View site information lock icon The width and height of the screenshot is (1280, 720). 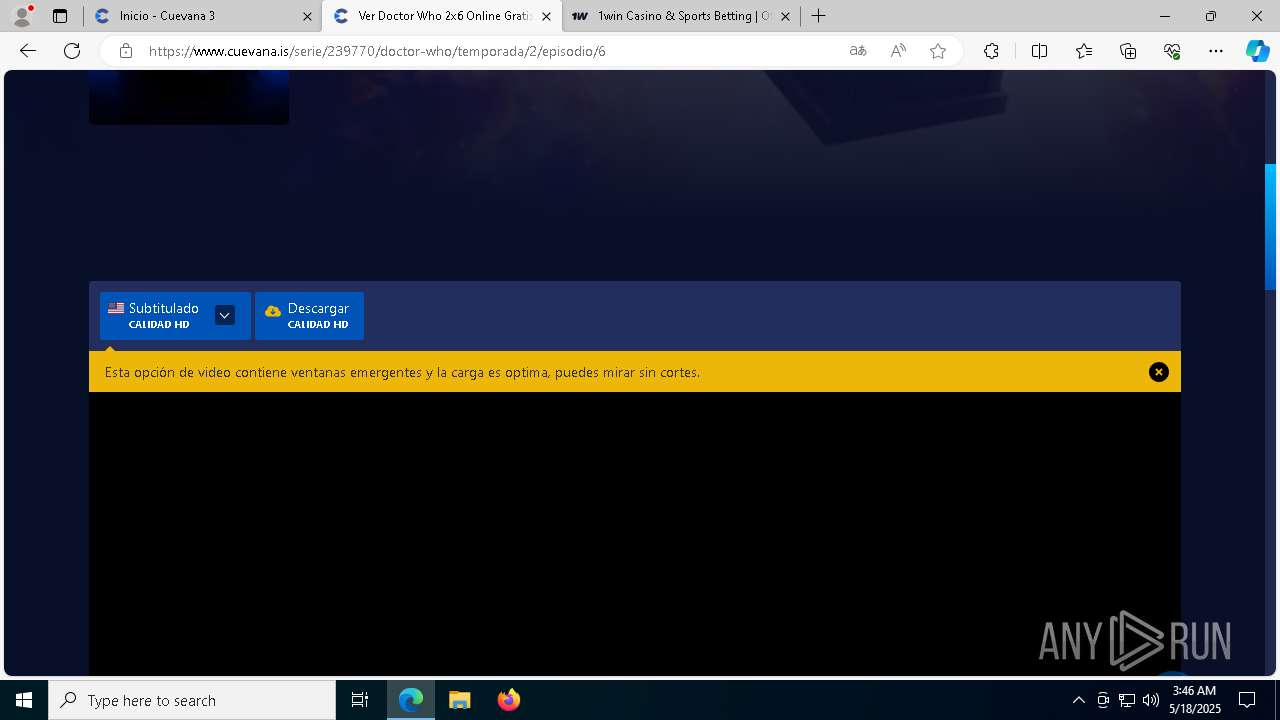pos(126,51)
